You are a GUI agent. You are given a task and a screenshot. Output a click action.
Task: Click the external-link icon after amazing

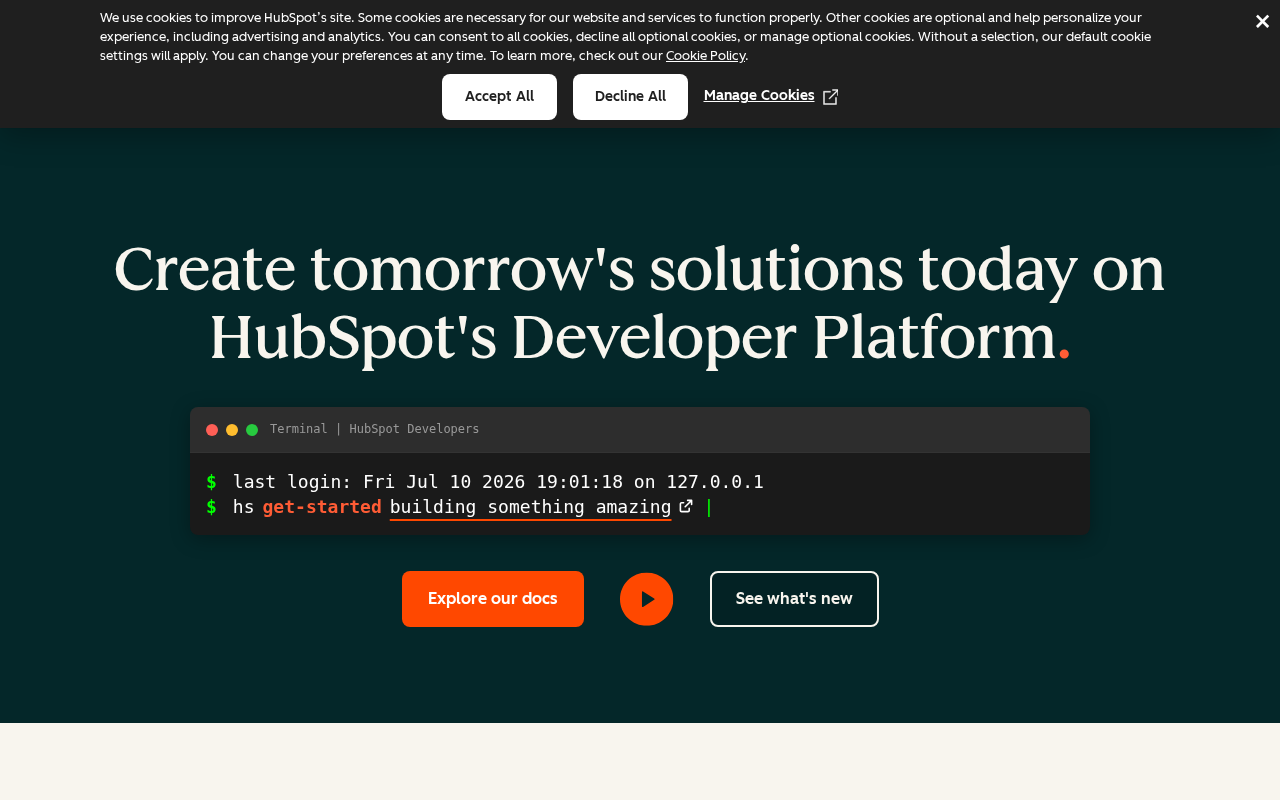coord(685,506)
